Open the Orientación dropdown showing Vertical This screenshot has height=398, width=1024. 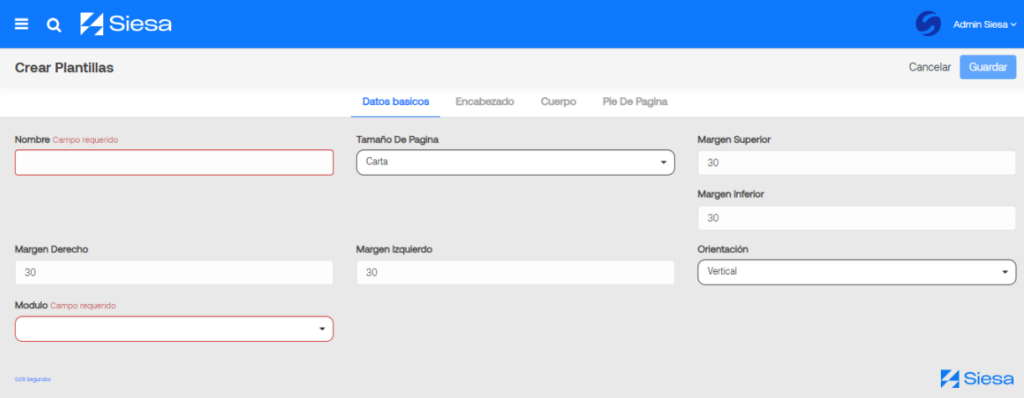tap(857, 273)
